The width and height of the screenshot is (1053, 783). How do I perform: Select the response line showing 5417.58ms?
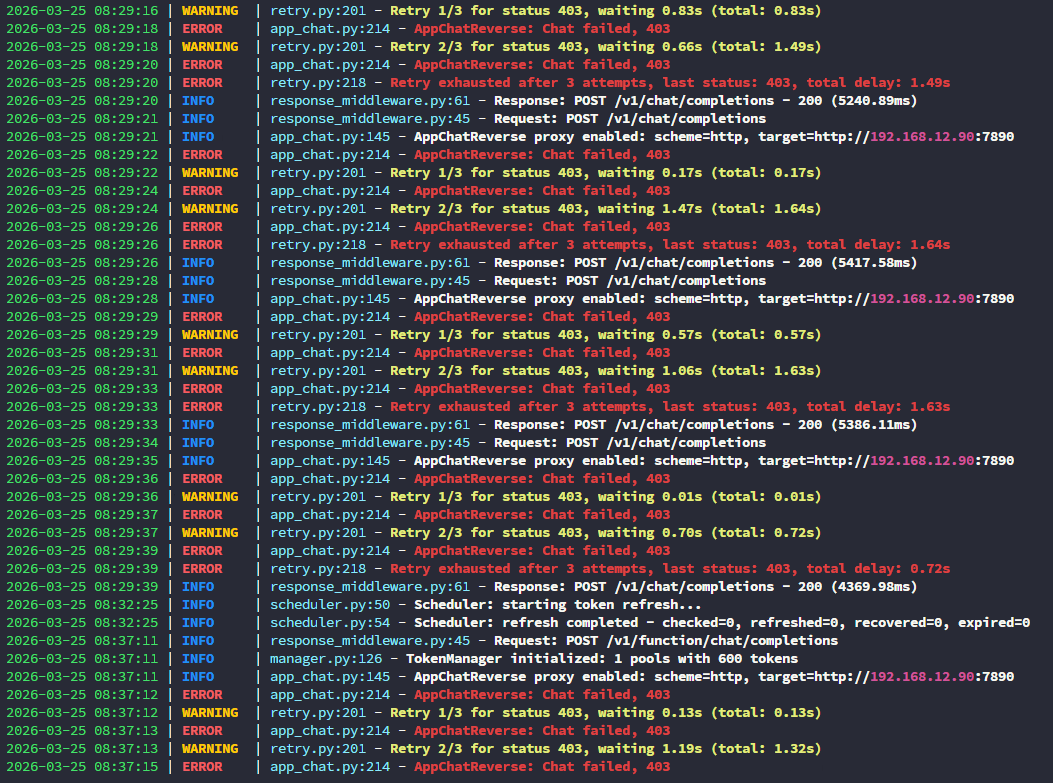705,263
